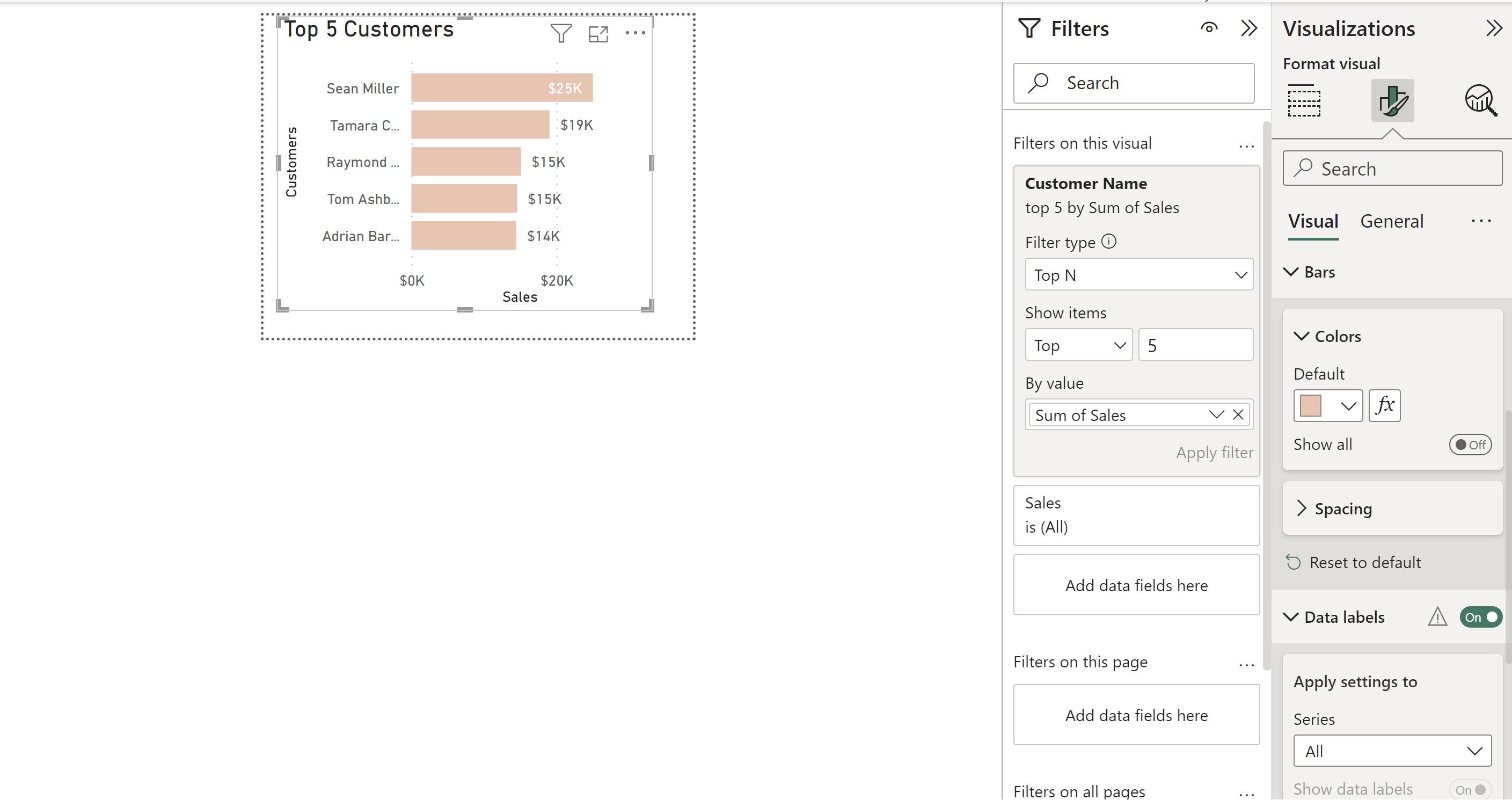Viewport: 1512px width, 800px height.
Task: Open more options for Filters on this visual
Action: (1246, 146)
